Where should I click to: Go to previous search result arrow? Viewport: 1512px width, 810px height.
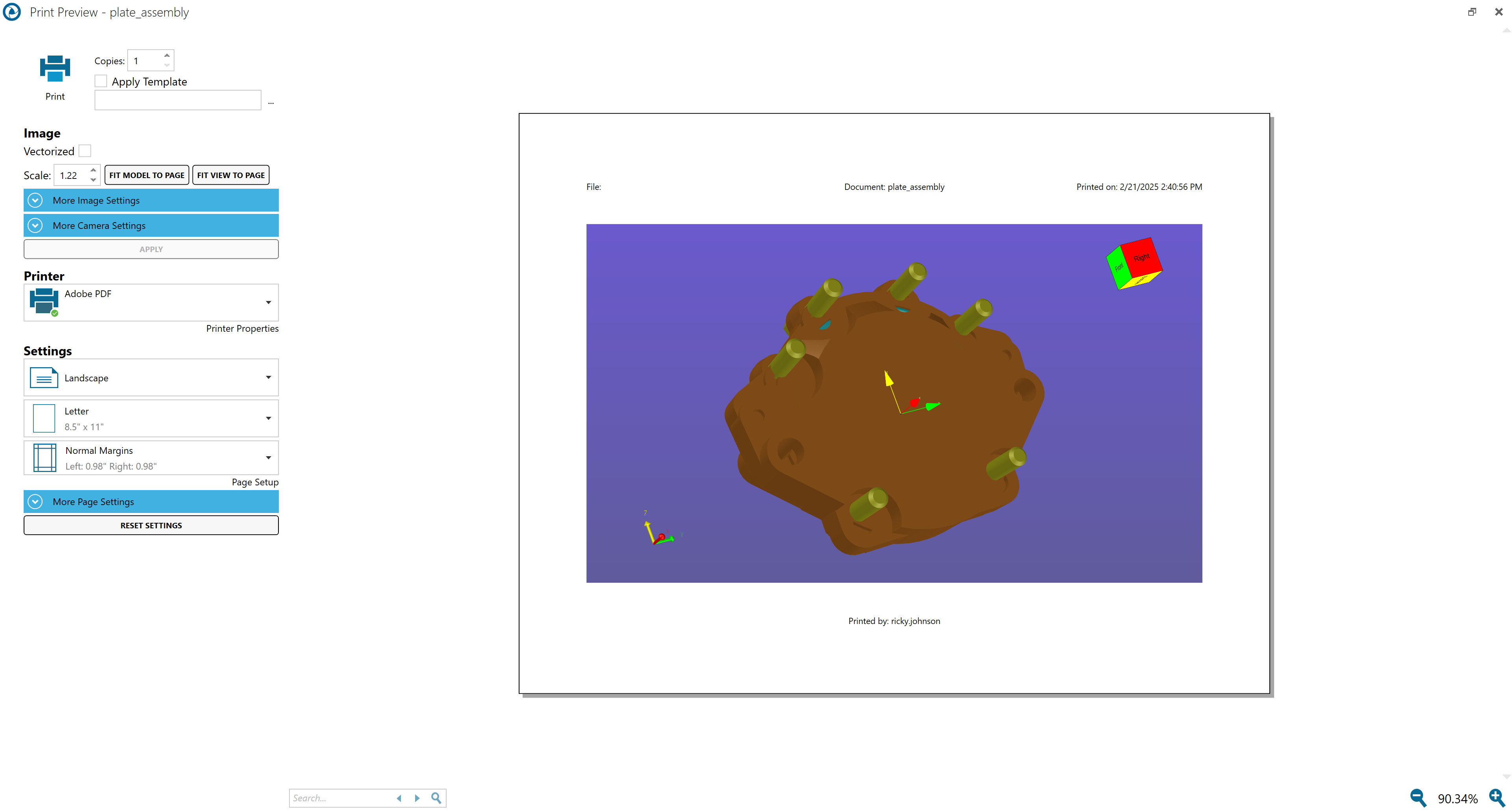click(399, 798)
